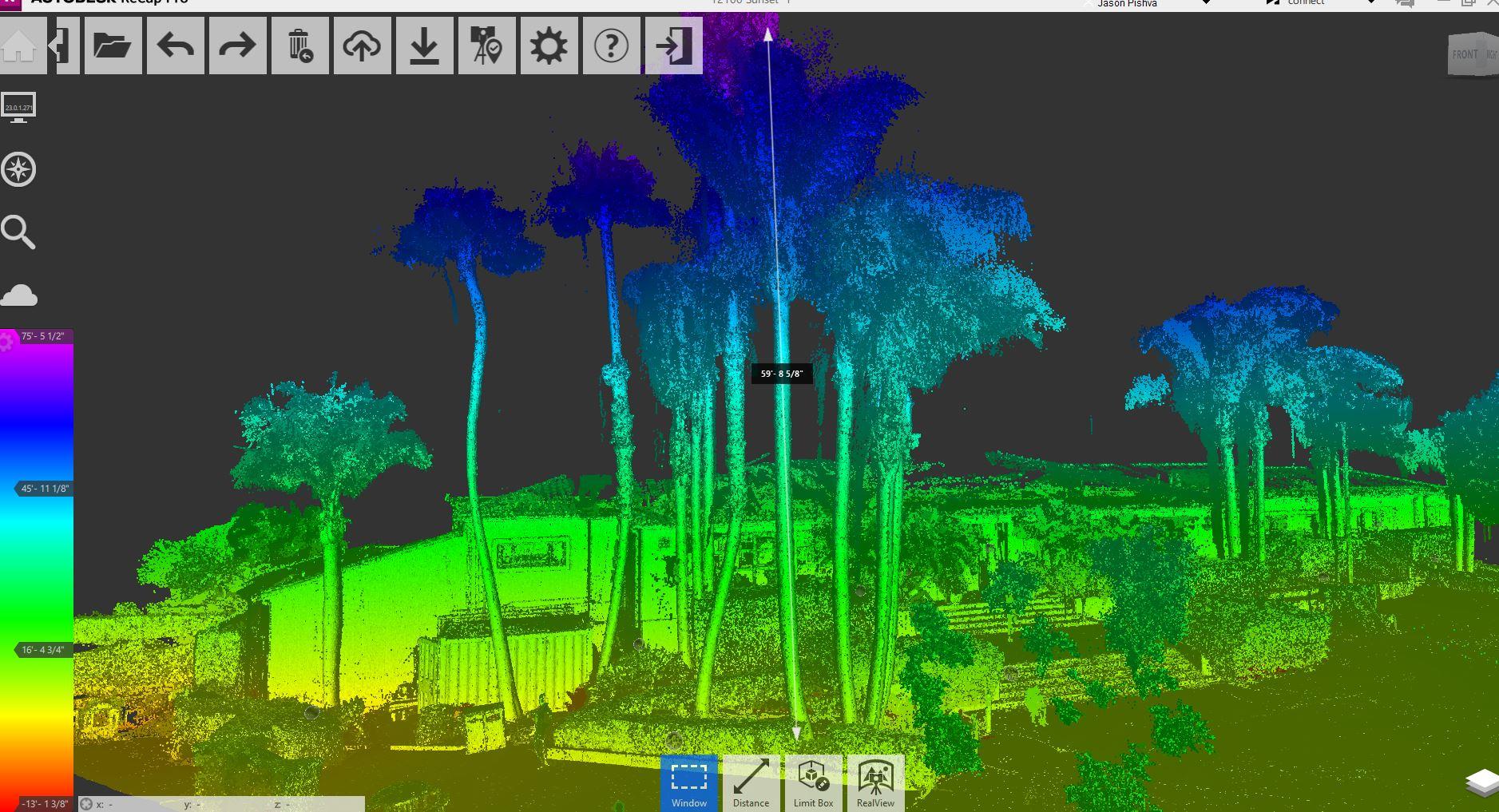Viewport: 1499px width, 812px height.
Task: Click the Home icon in the toolbar
Action: click(19, 46)
